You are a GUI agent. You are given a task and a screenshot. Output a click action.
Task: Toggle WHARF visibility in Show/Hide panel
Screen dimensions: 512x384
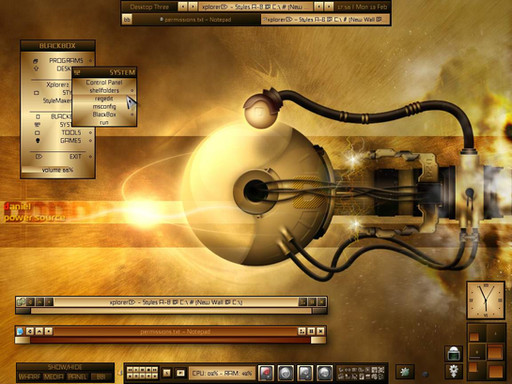tap(29, 377)
